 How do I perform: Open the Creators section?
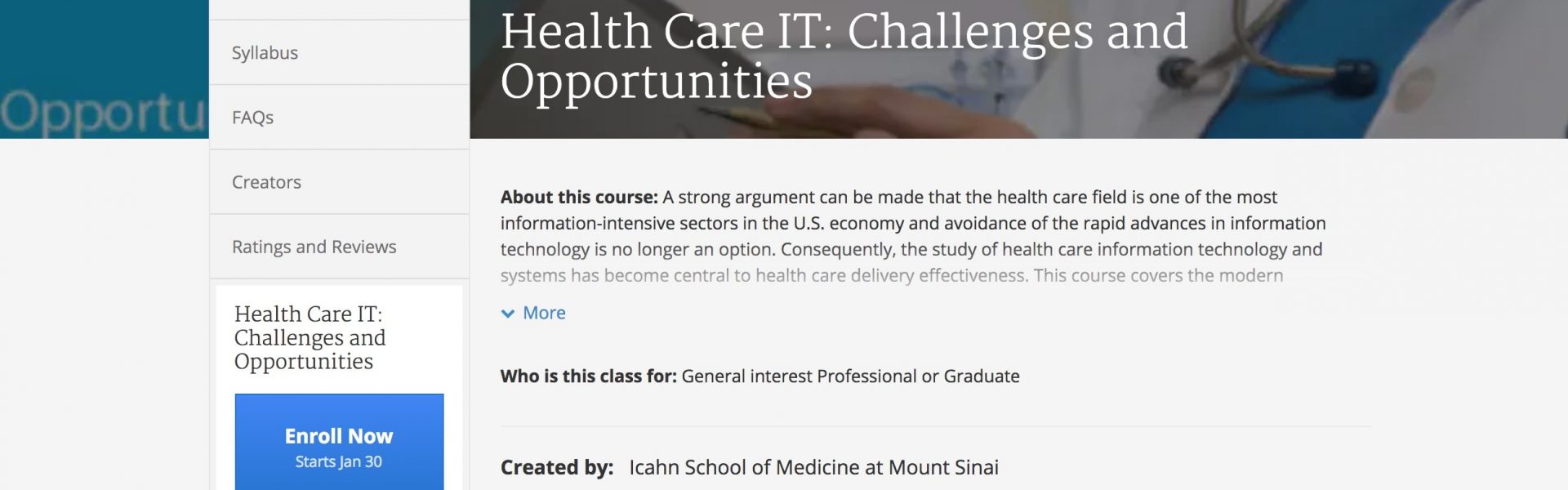(339, 181)
